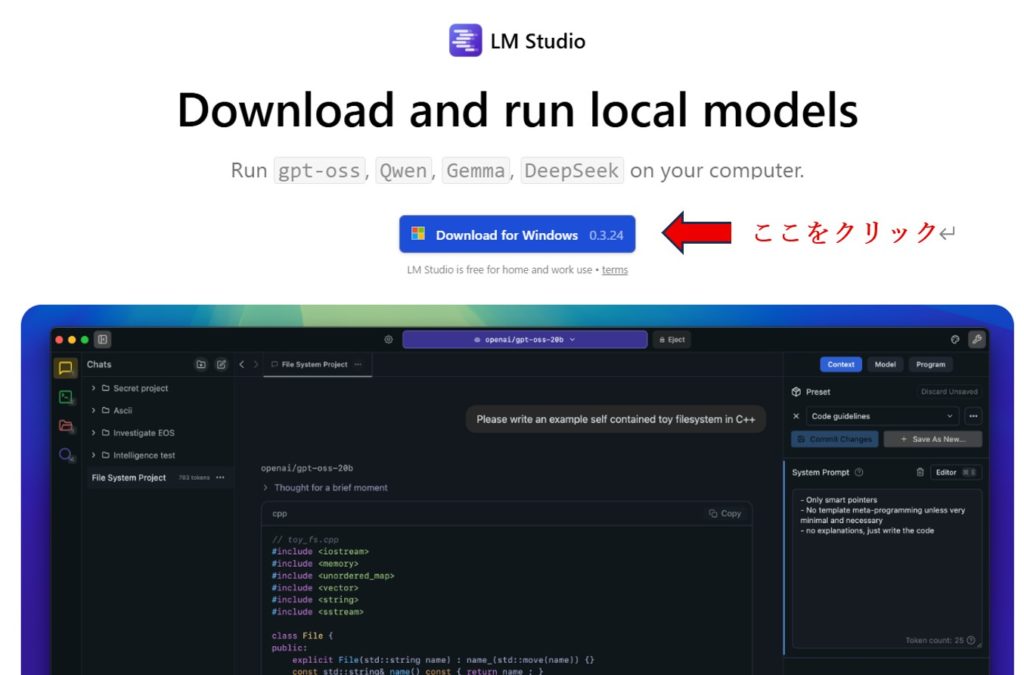Click the Download for Windows button

517,235
